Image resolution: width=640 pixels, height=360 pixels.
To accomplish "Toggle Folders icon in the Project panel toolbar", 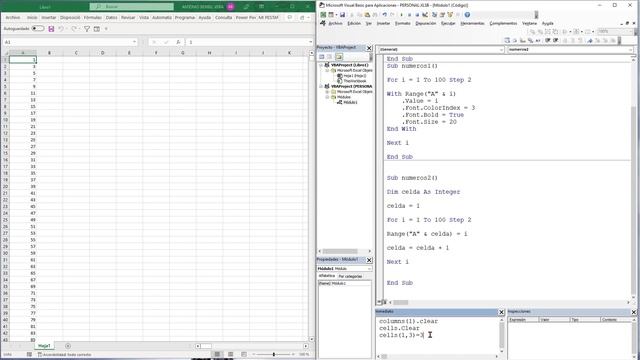I will (339, 57).
